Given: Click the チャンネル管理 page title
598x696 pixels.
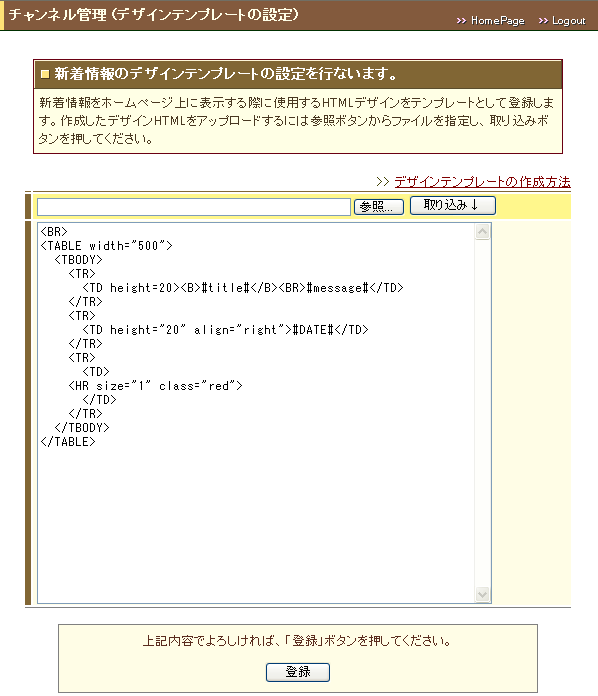Looking at the screenshot, I should coord(154,15).
